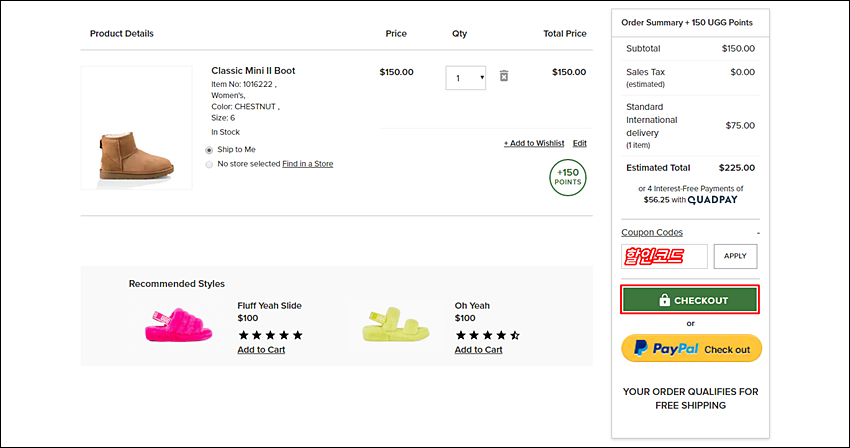This screenshot has width=850, height=448.
Task: Click the QUADPAY logo text
Action: point(712,200)
